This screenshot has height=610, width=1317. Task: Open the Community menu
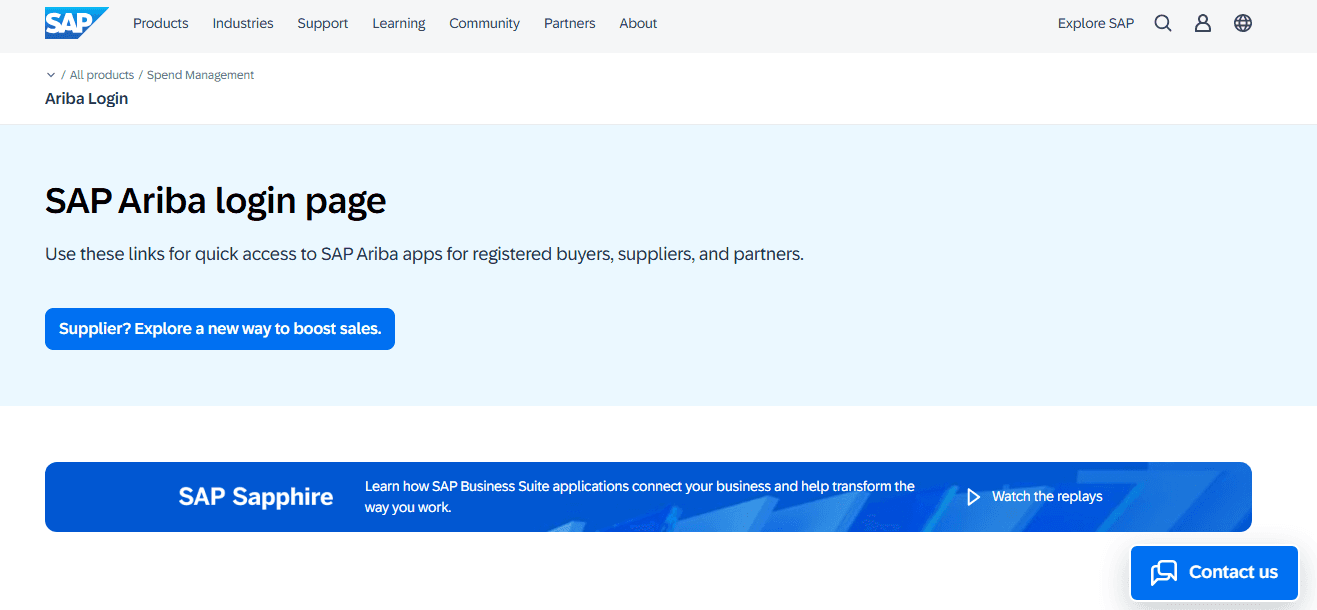point(485,23)
